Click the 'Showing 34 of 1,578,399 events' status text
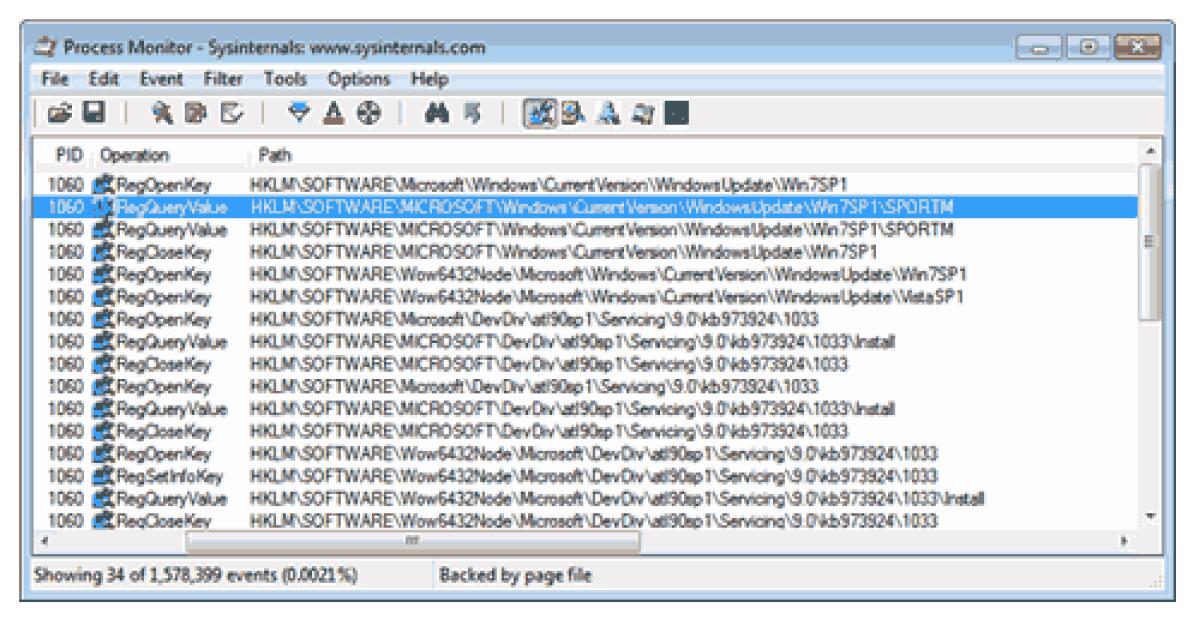 196,575
